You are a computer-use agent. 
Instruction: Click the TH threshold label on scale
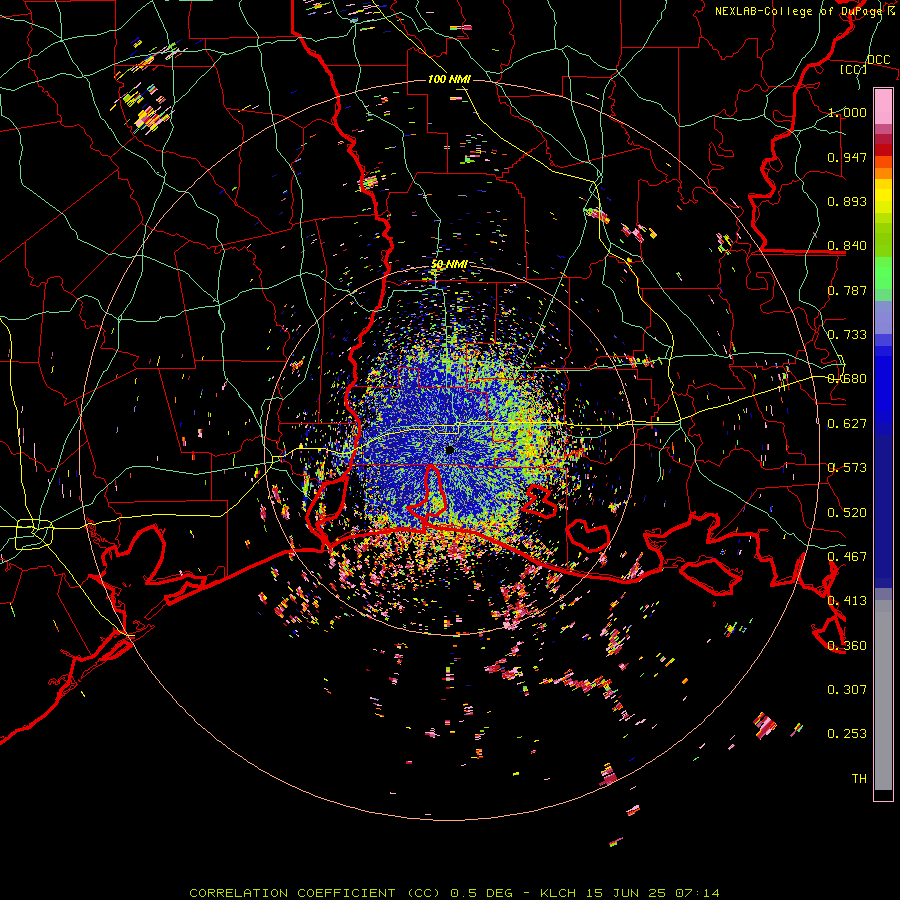[859, 779]
